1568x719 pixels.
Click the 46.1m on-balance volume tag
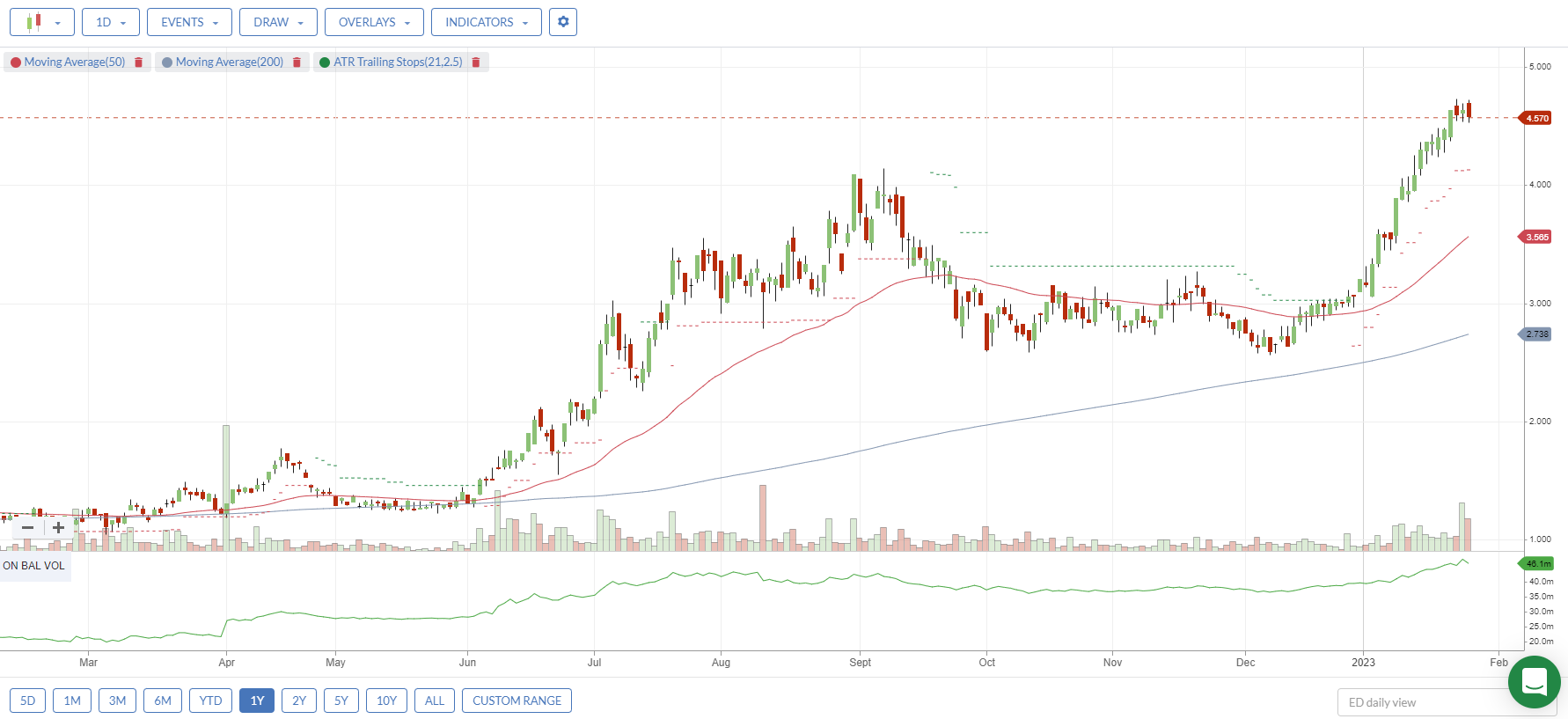(x=1537, y=563)
